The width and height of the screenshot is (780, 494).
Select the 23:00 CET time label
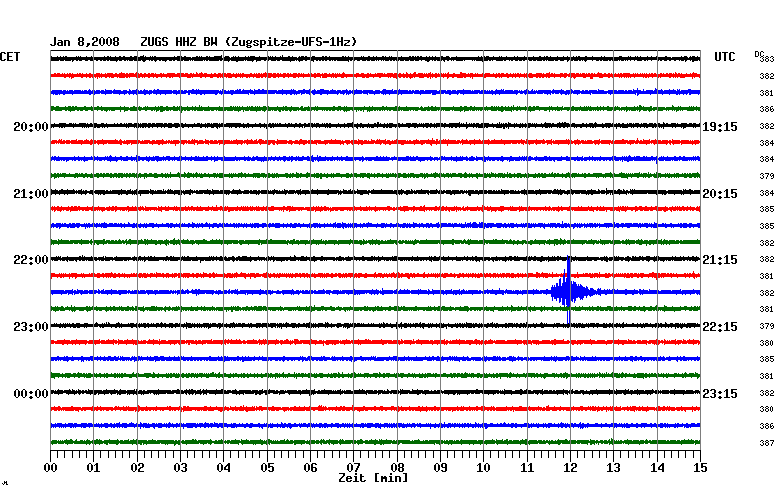tap(31, 327)
